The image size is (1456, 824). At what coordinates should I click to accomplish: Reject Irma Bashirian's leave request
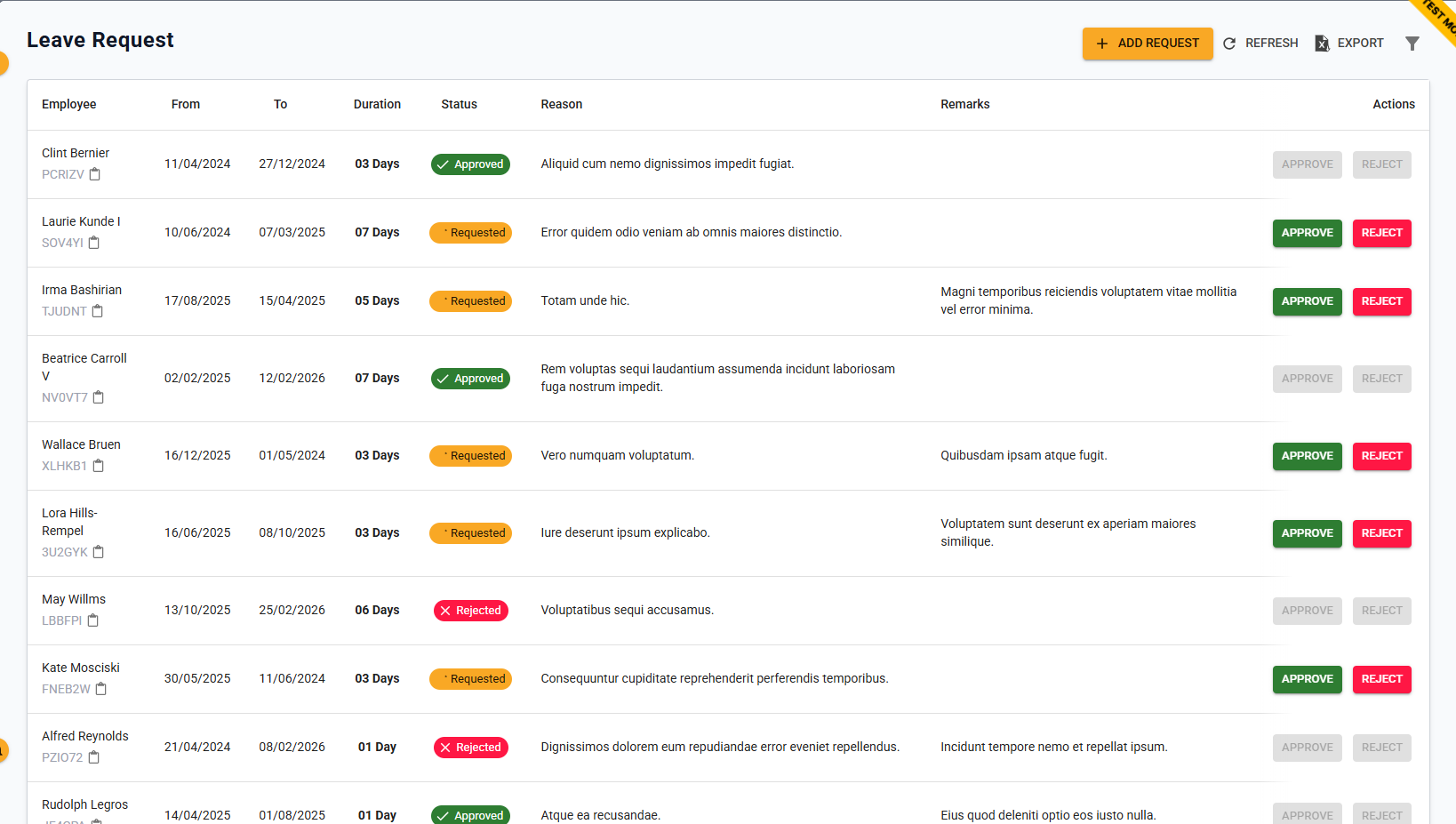[1381, 301]
